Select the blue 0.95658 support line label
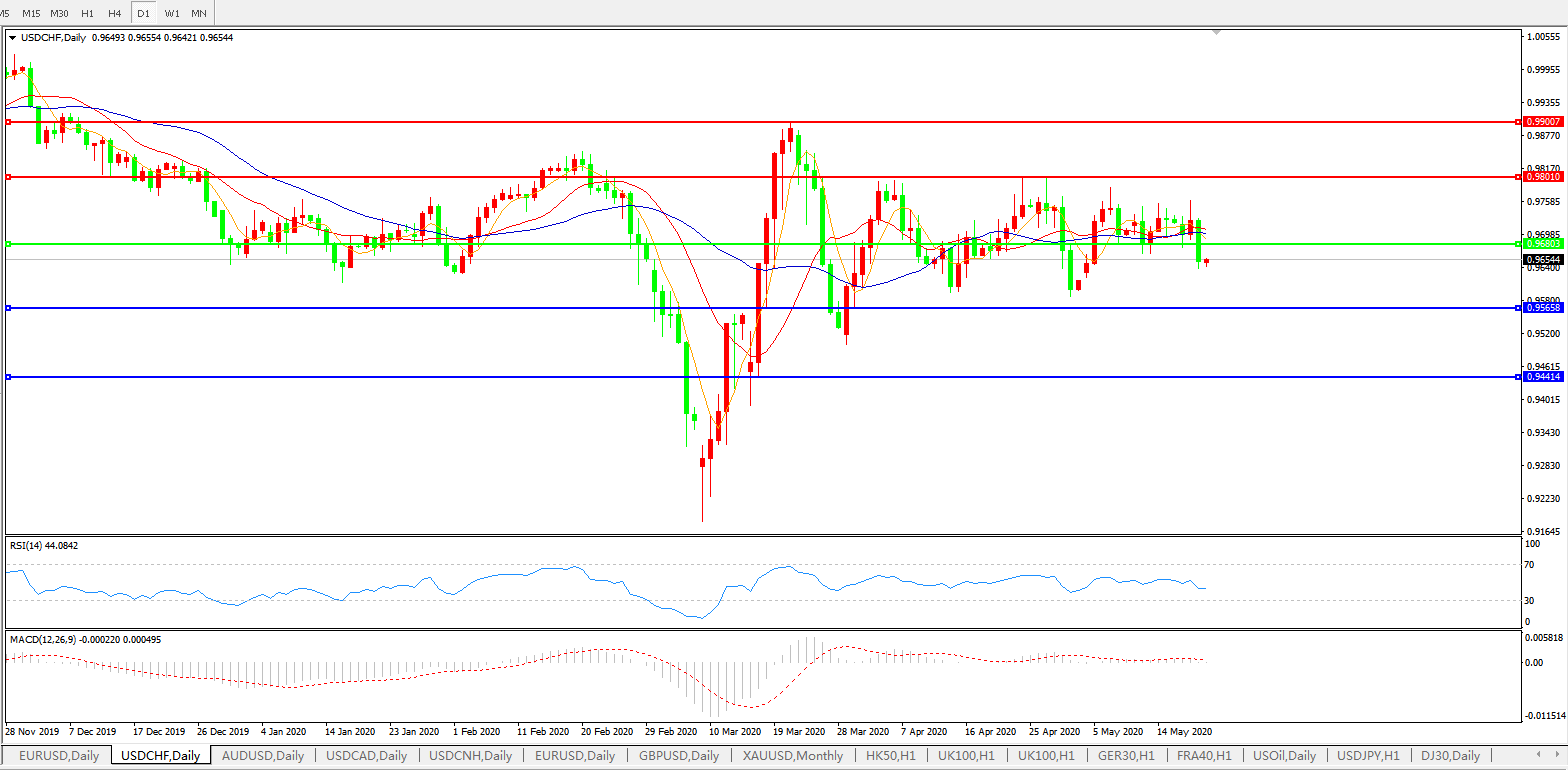The image size is (1568, 770). point(1542,308)
